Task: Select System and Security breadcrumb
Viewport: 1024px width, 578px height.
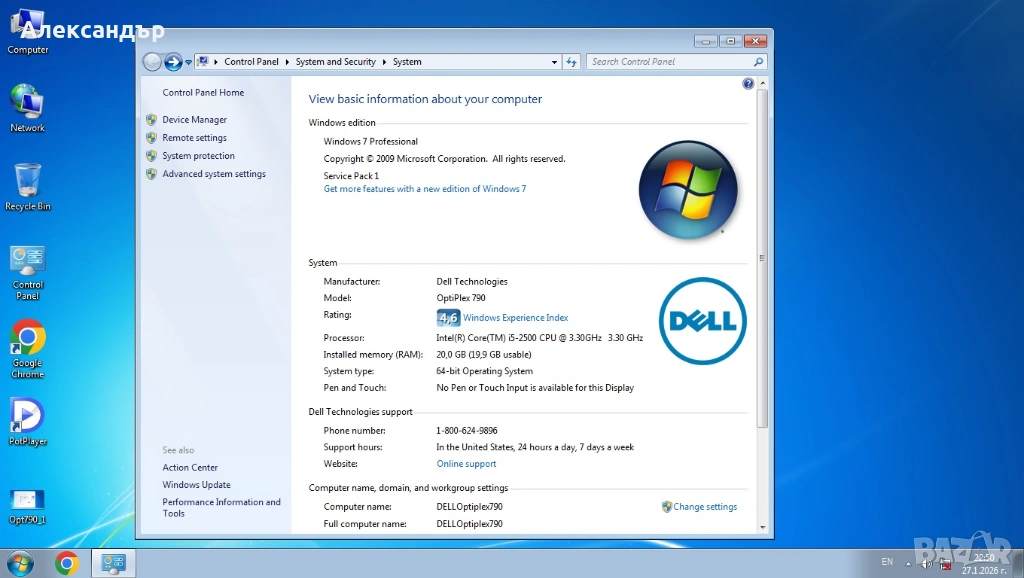Action: pyautogui.click(x=335, y=62)
